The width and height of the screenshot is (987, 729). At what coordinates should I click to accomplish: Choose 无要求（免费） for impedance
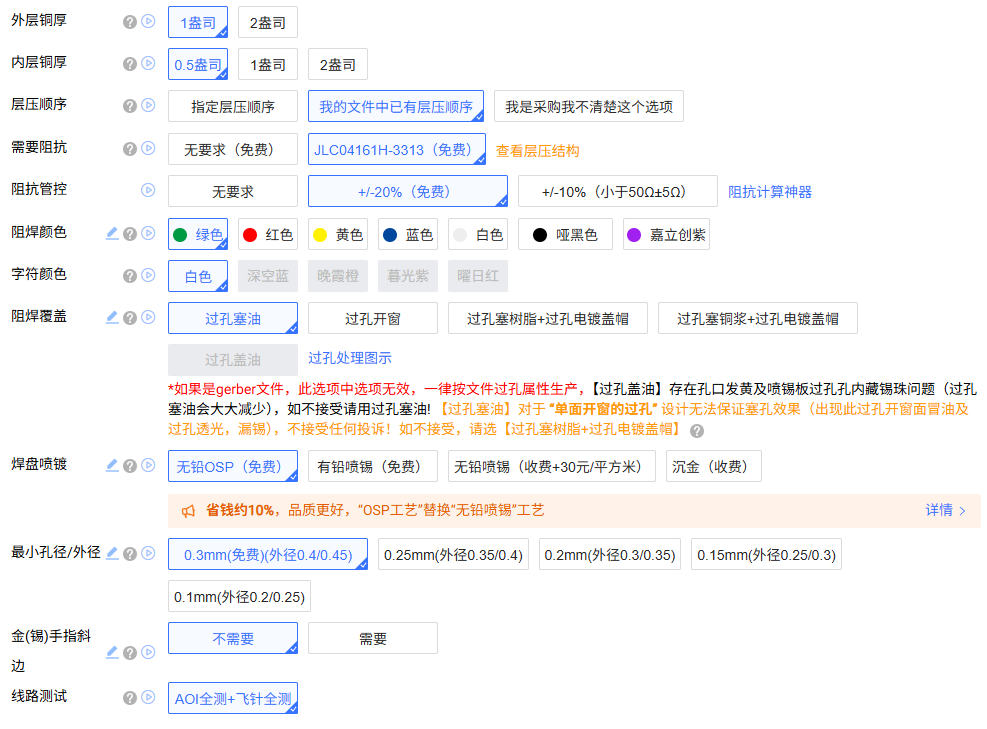click(x=233, y=150)
